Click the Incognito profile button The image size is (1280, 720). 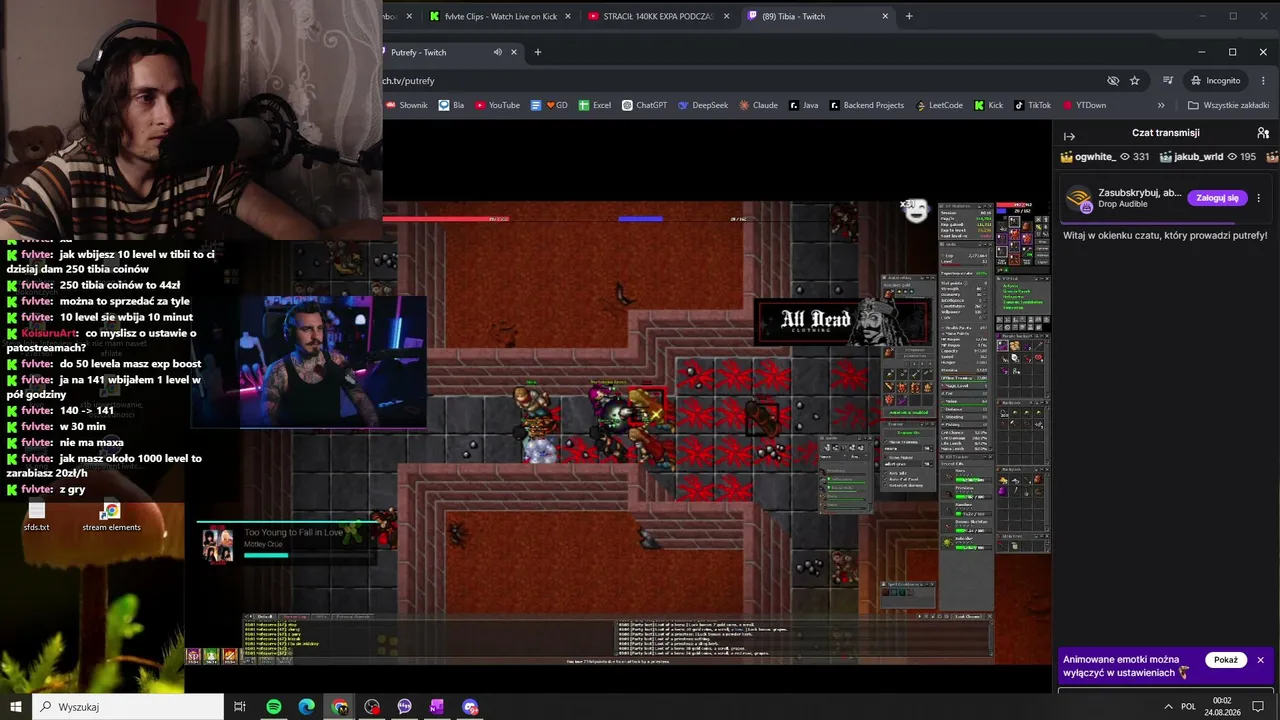point(1215,80)
